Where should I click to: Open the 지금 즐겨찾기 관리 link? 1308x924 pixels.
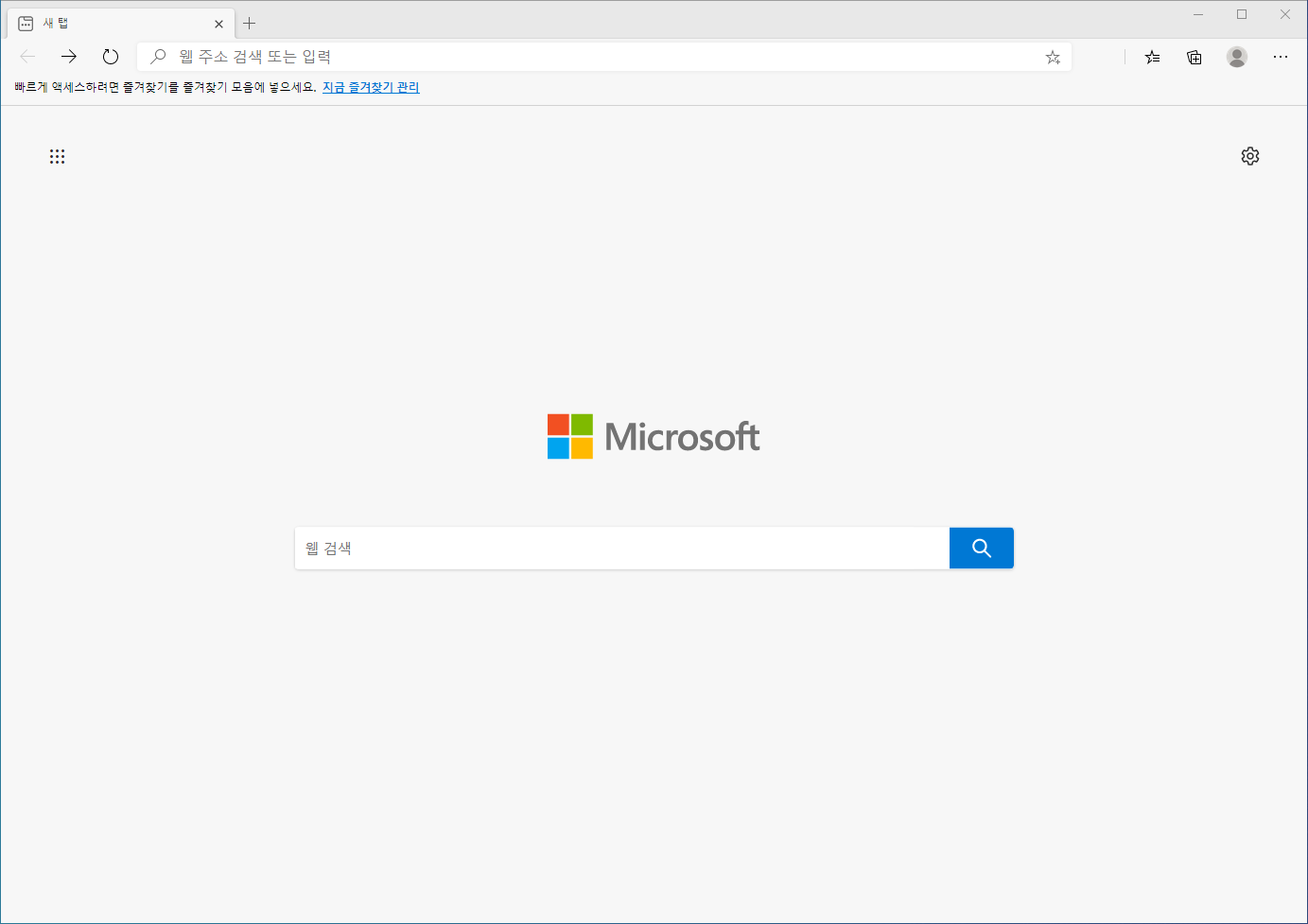coord(371,87)
